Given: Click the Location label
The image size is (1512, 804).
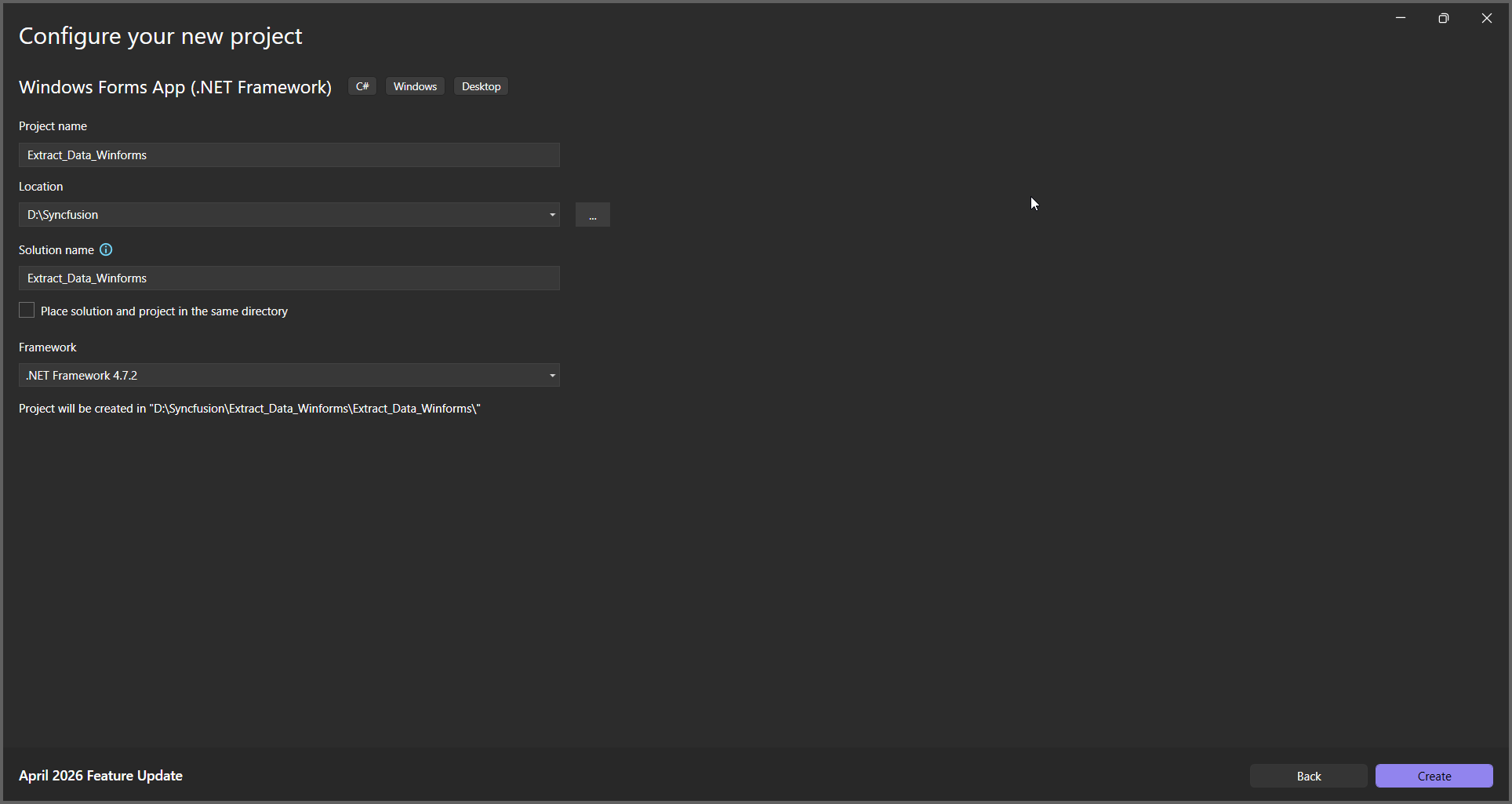Looking at the screenshot, I should click(x=41, y=187).
